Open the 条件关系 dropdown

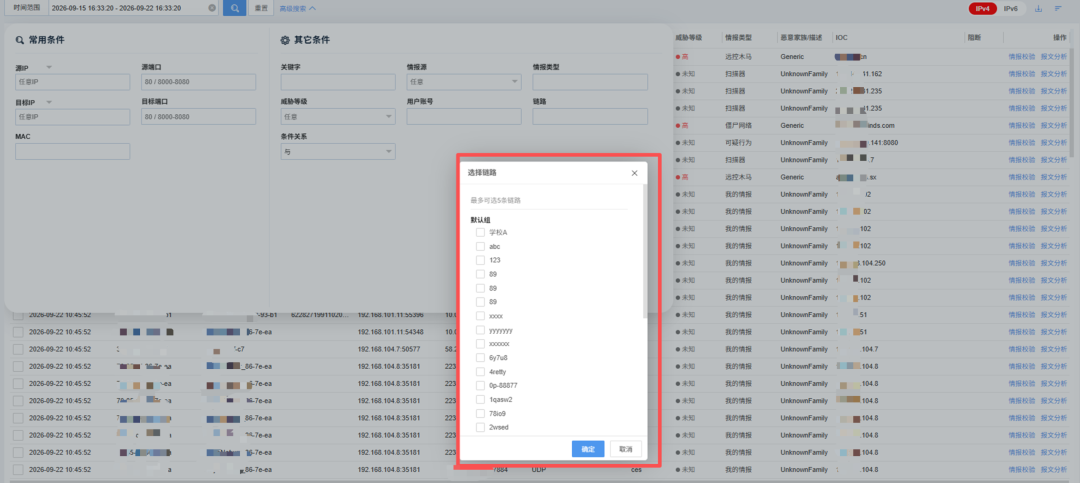[338, 152]
